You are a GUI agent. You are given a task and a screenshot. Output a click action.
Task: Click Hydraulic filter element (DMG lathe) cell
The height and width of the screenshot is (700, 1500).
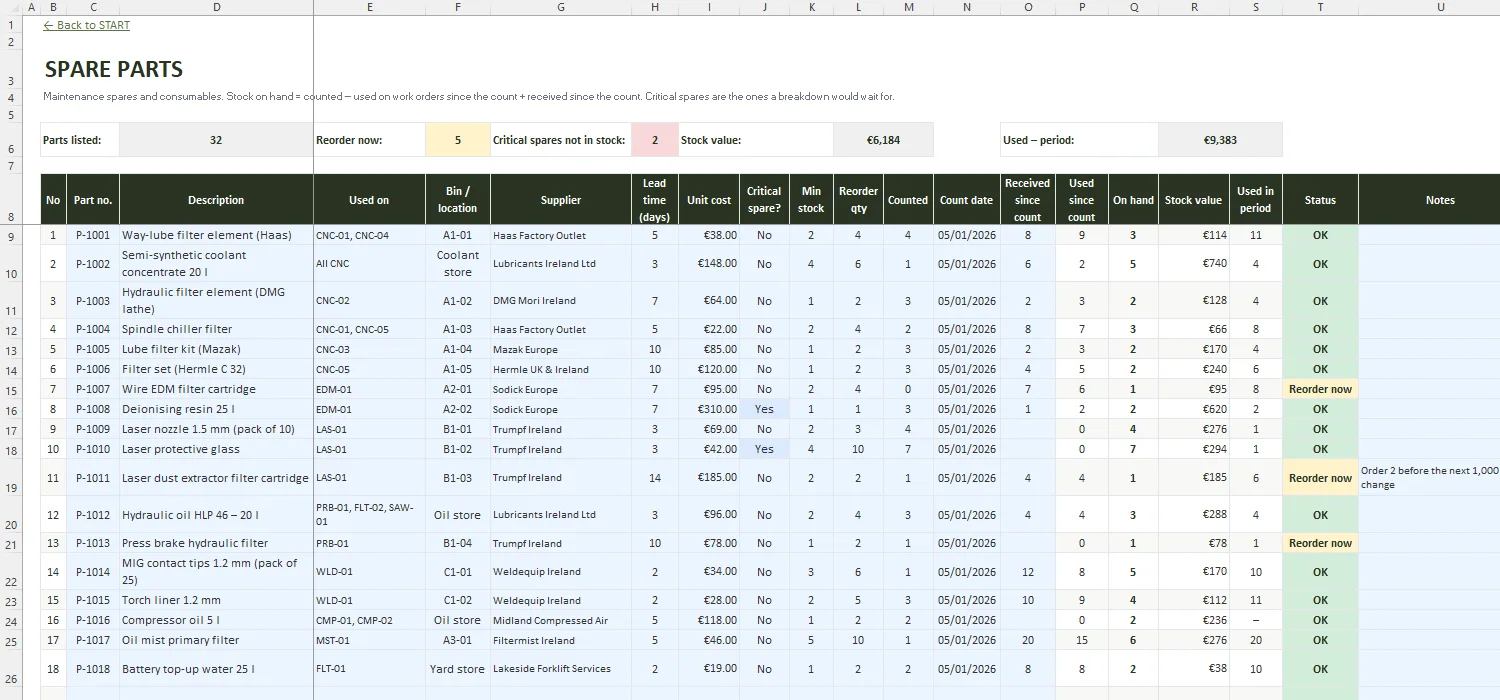coord(216,301)
